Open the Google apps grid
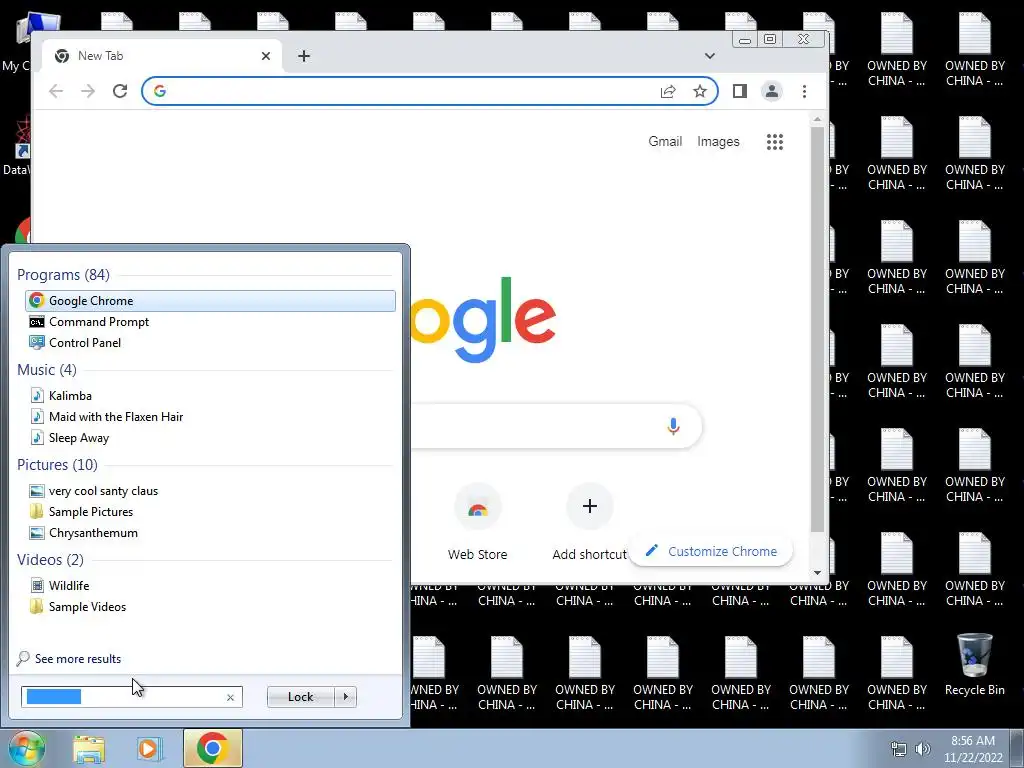Screen dimensions: 1024x768 [775, 142]
